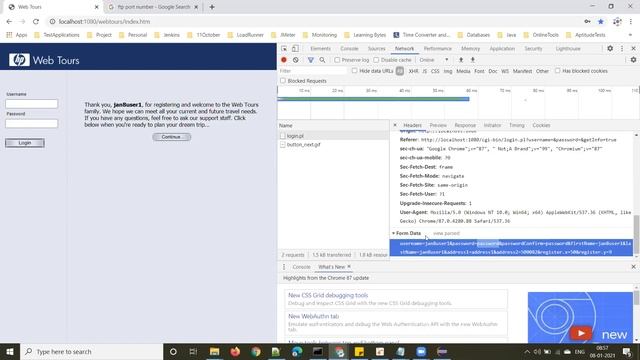The height and width of the screenshot is (360, 640).
Task: Open the Apps shortcut in bookmarks bar
Action: pos(17,35)
